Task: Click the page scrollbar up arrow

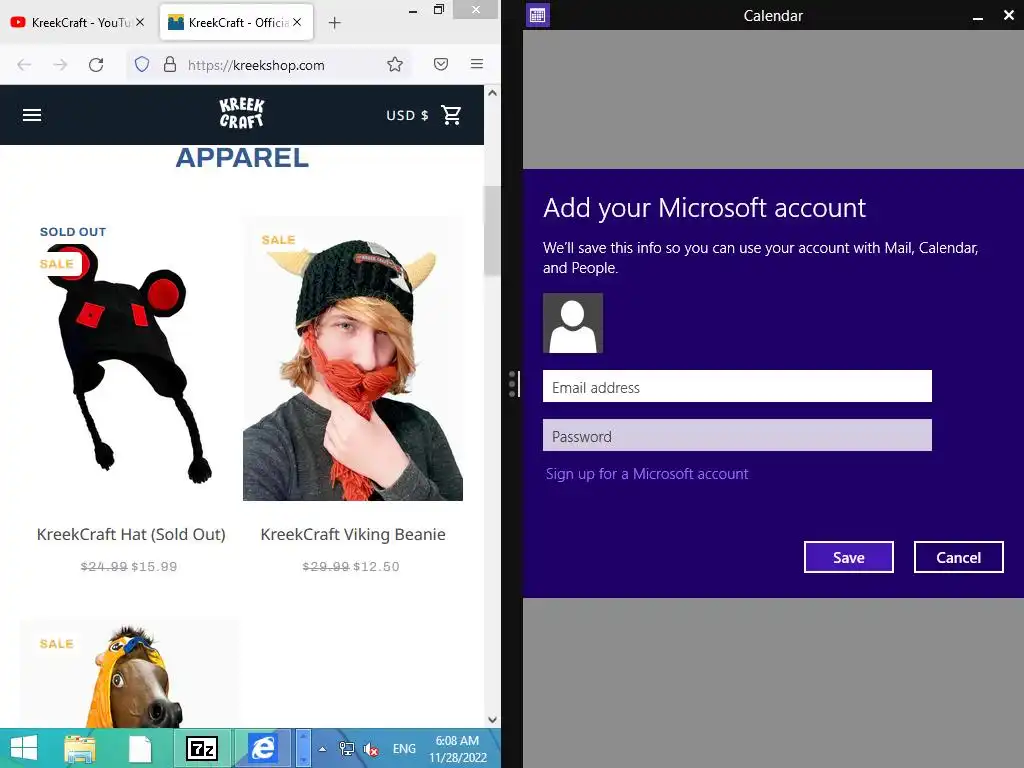Action: pyautogui.click(x=492, y=93)
